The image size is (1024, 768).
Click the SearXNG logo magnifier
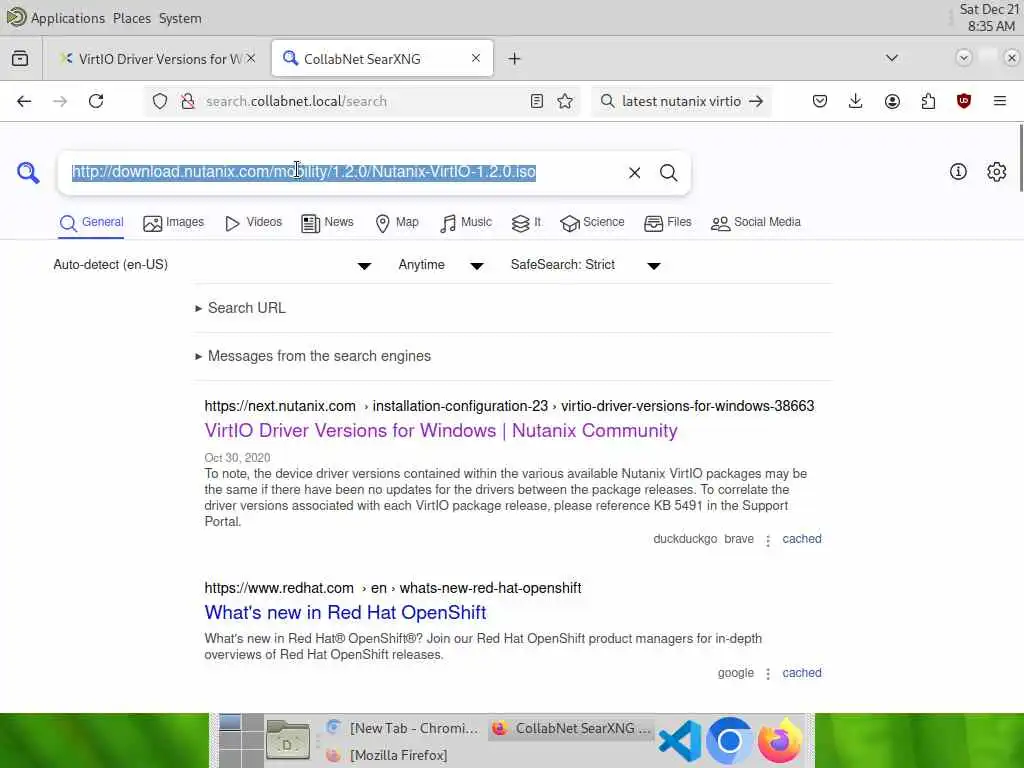click(x=28, y=172)
